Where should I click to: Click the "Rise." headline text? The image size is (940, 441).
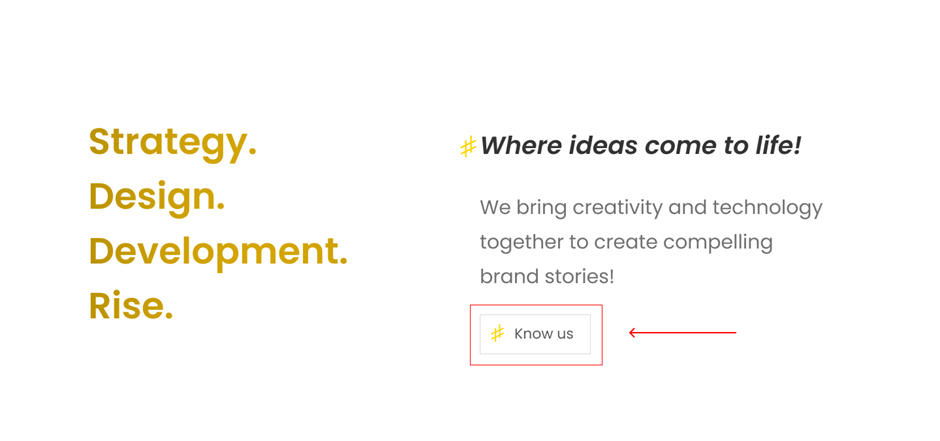pyautogui.click(x=131, y=306)
